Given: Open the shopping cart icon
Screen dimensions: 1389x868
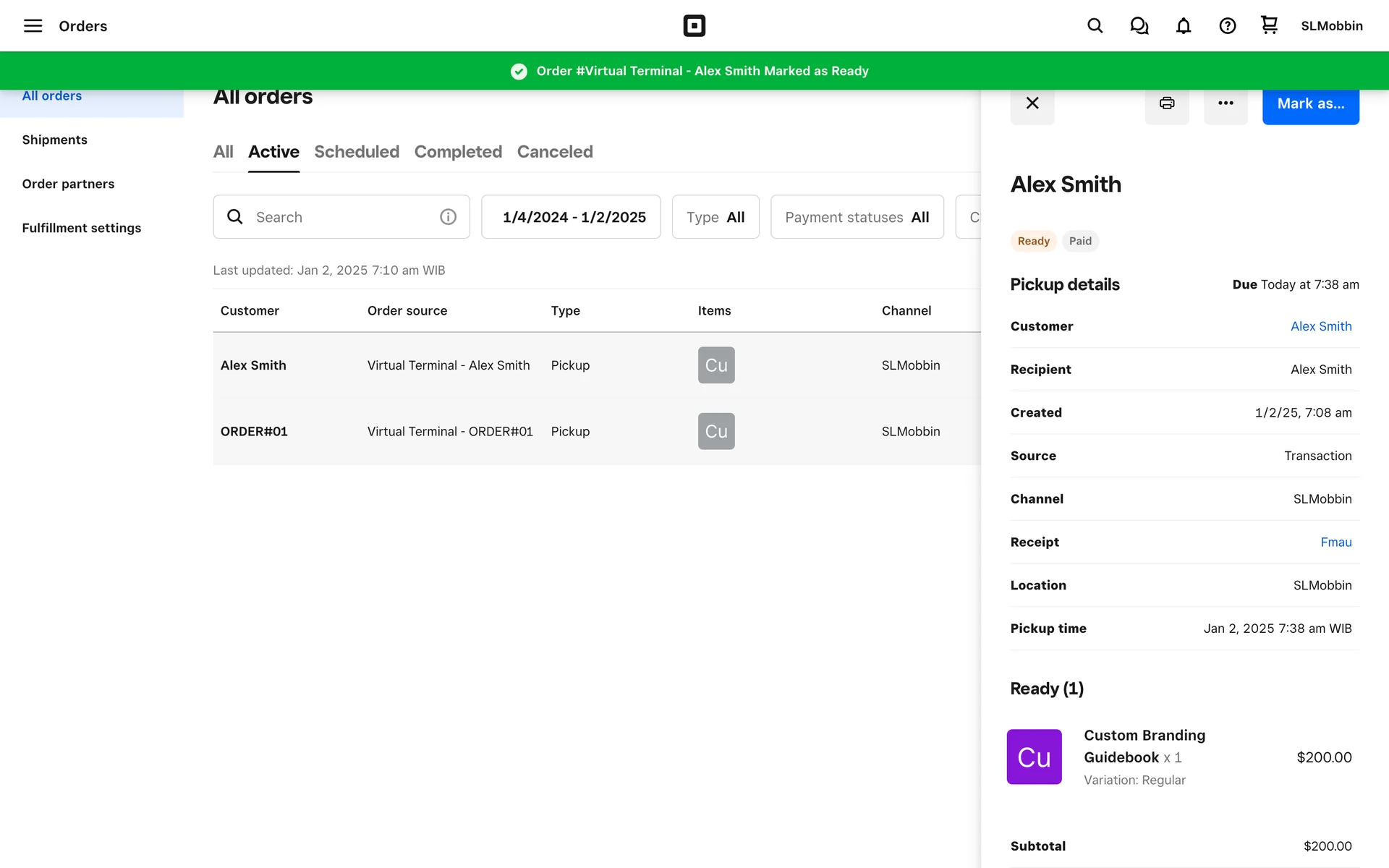Looking at the screenshot, I should point(1269,25).
